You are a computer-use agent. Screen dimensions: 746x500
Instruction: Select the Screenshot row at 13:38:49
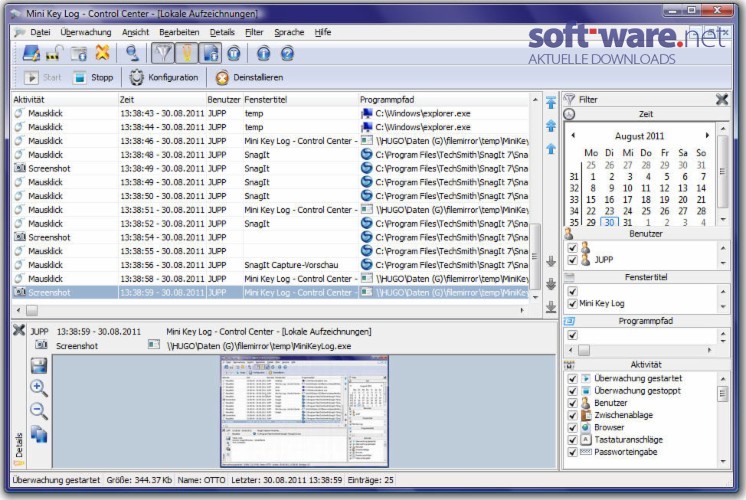click(270, 168)
